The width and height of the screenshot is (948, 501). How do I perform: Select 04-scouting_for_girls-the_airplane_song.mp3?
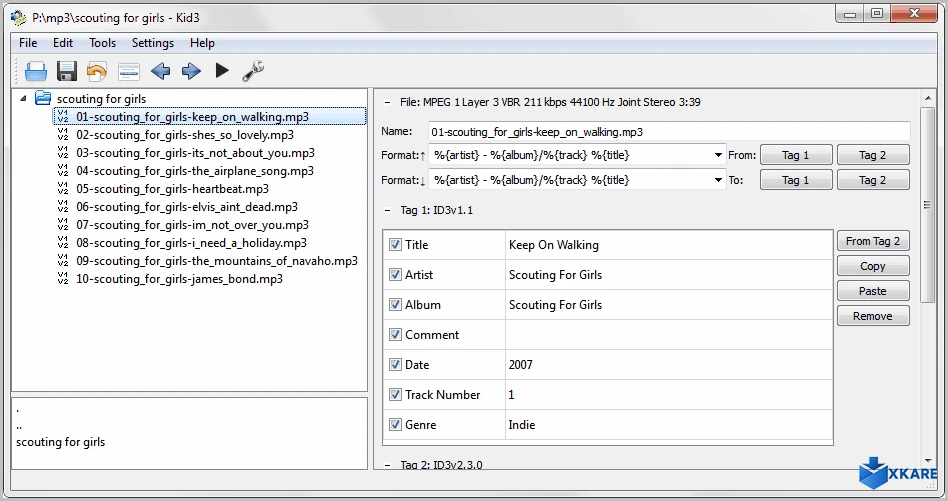coord(195,171)
